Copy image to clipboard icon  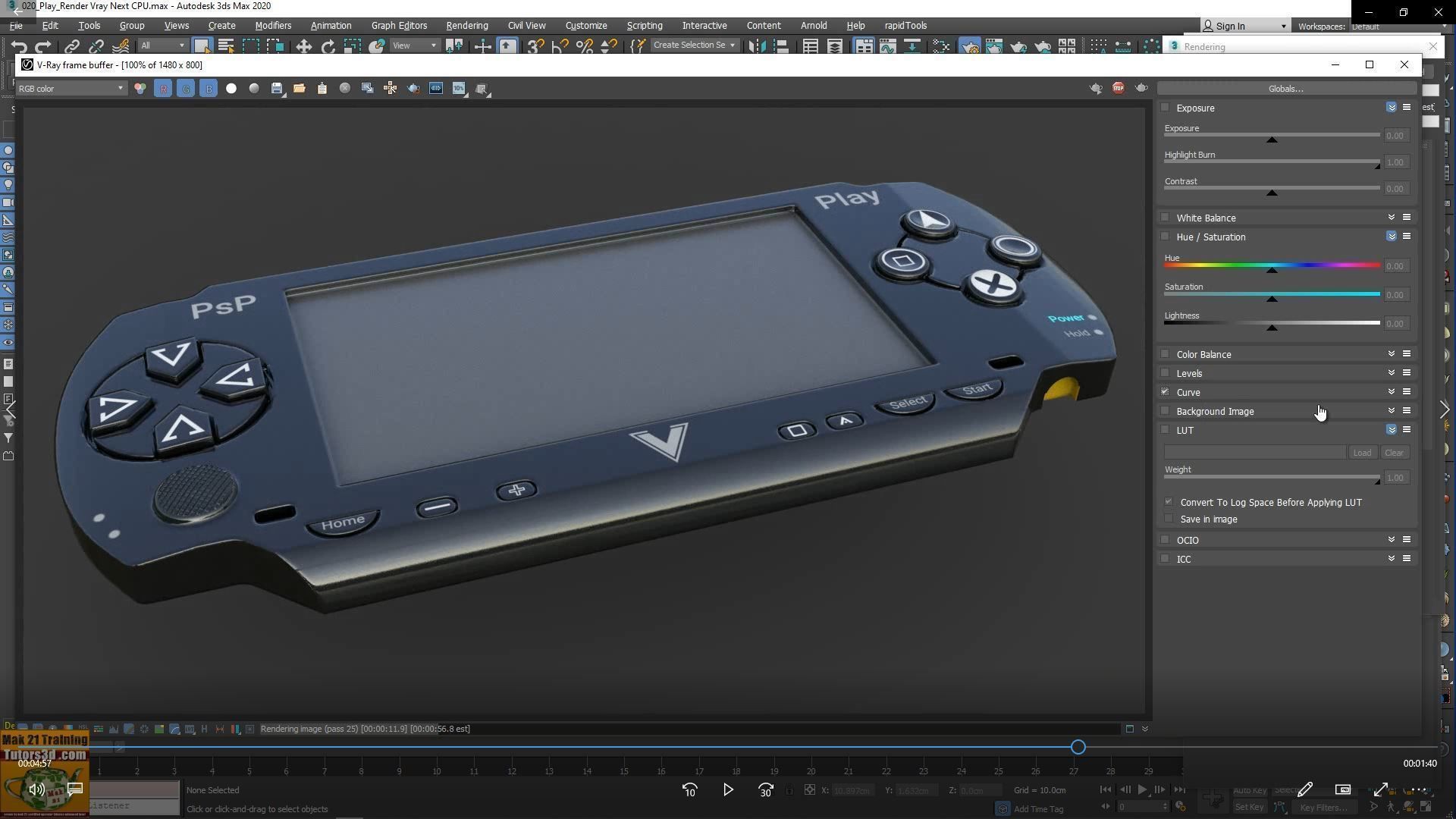322,89
